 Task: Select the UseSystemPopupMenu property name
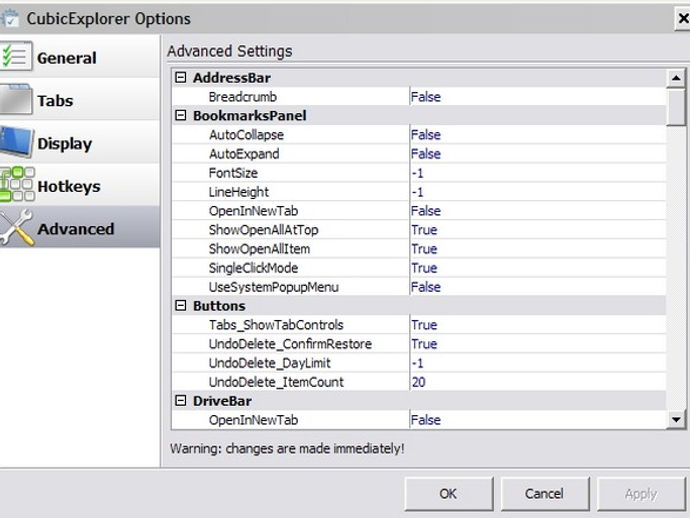coord(274,287)
